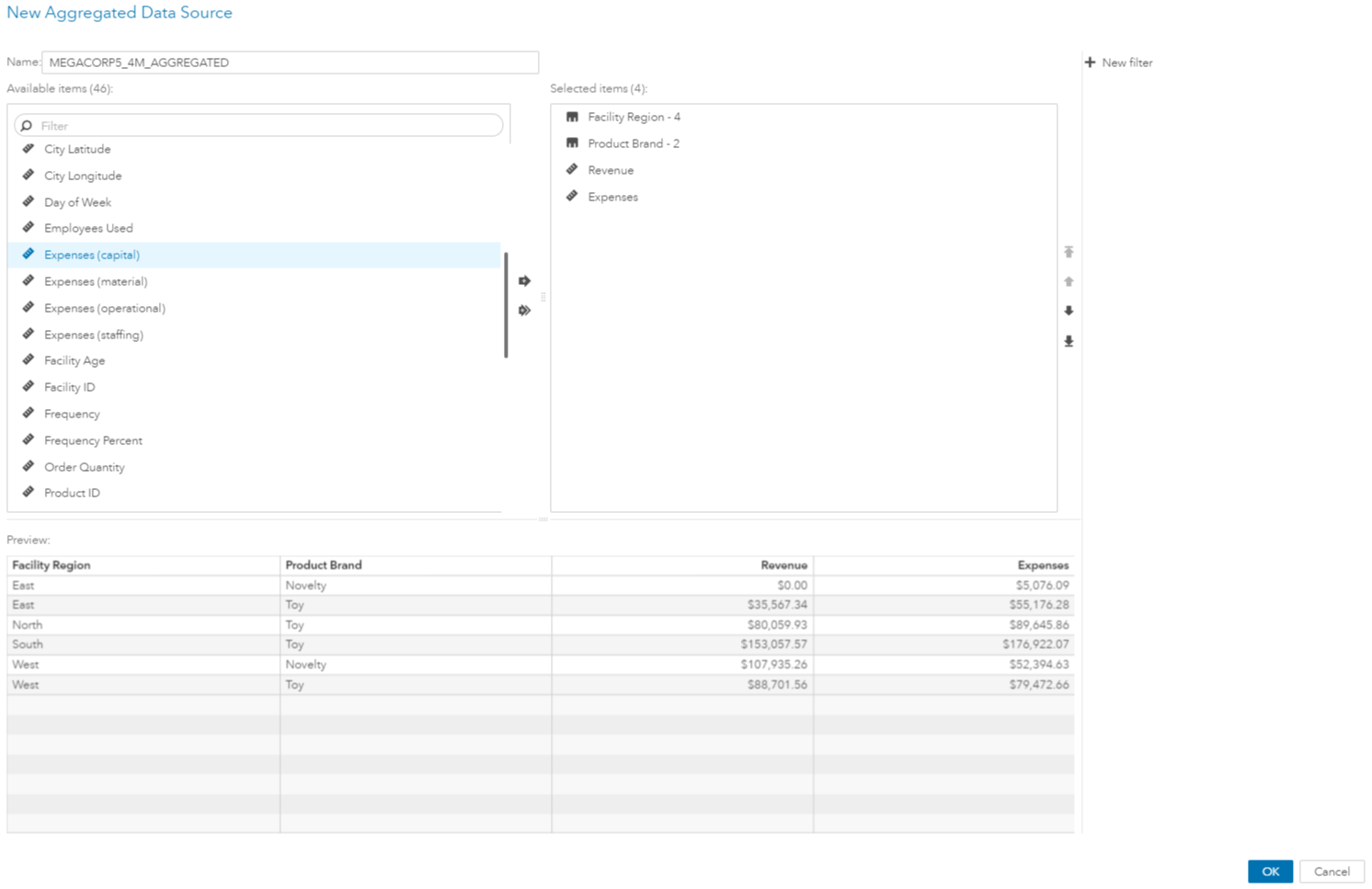Click the available items list scrollbar
This screenshot has height=889, width=1372.
(507, 303)
